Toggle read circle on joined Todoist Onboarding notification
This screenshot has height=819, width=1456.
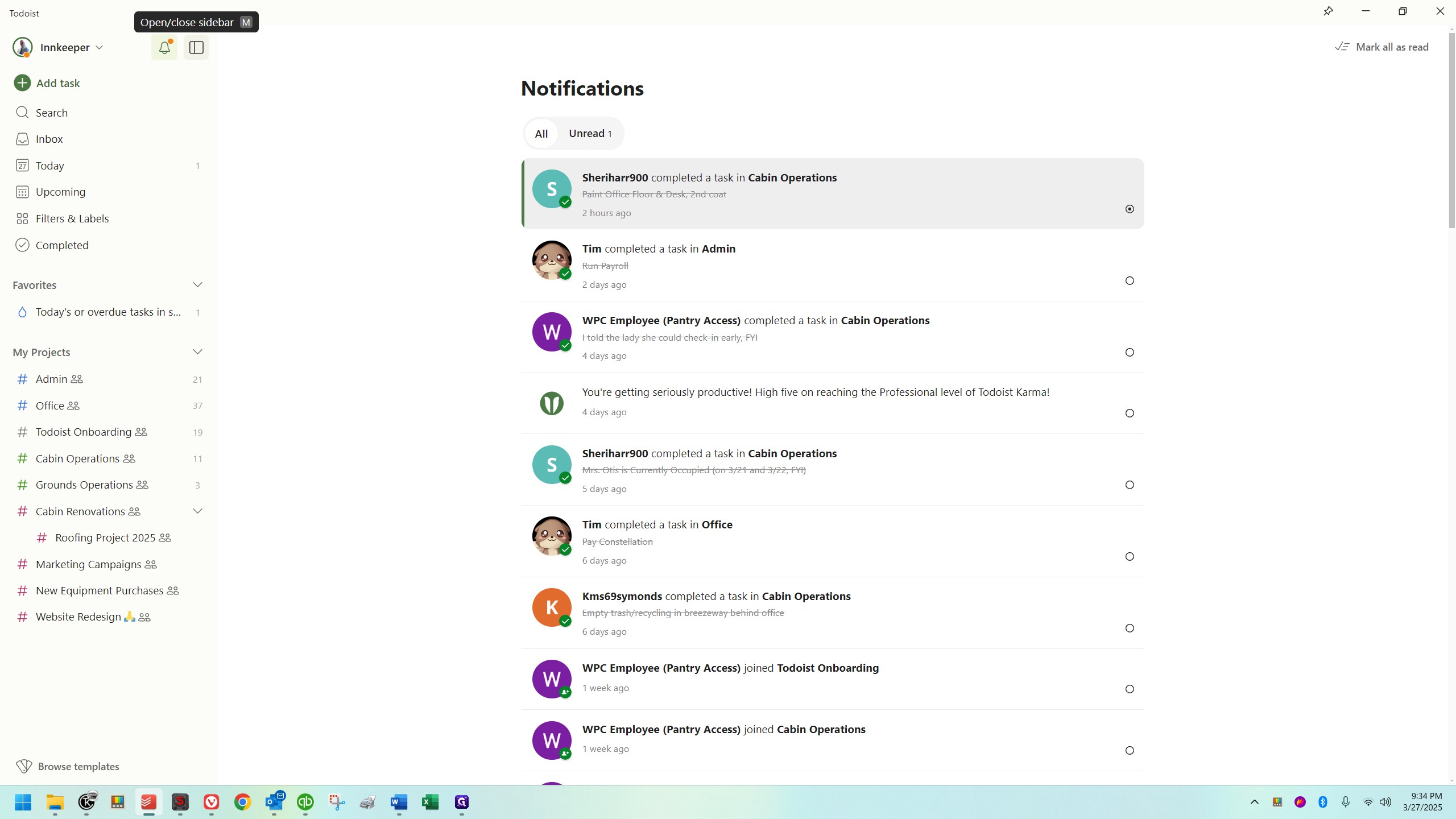click(1130, 689)
